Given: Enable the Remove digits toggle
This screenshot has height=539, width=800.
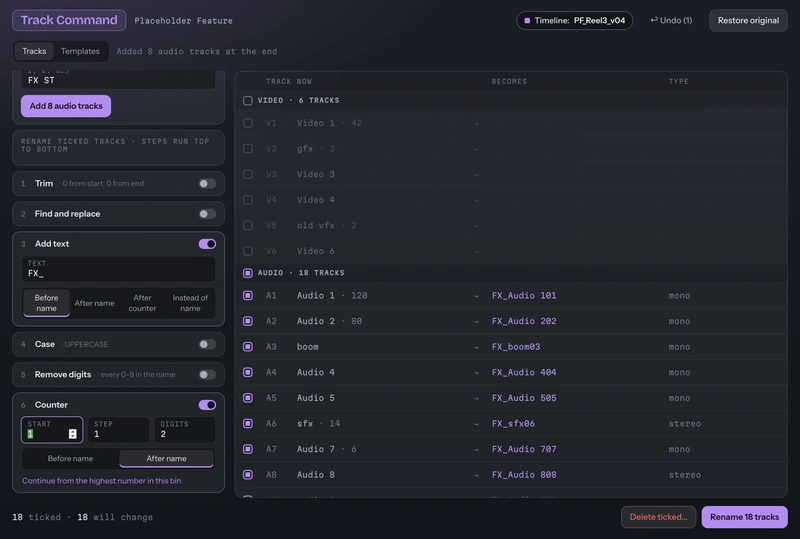Looking at the screenshot, I should pos(207,375).
